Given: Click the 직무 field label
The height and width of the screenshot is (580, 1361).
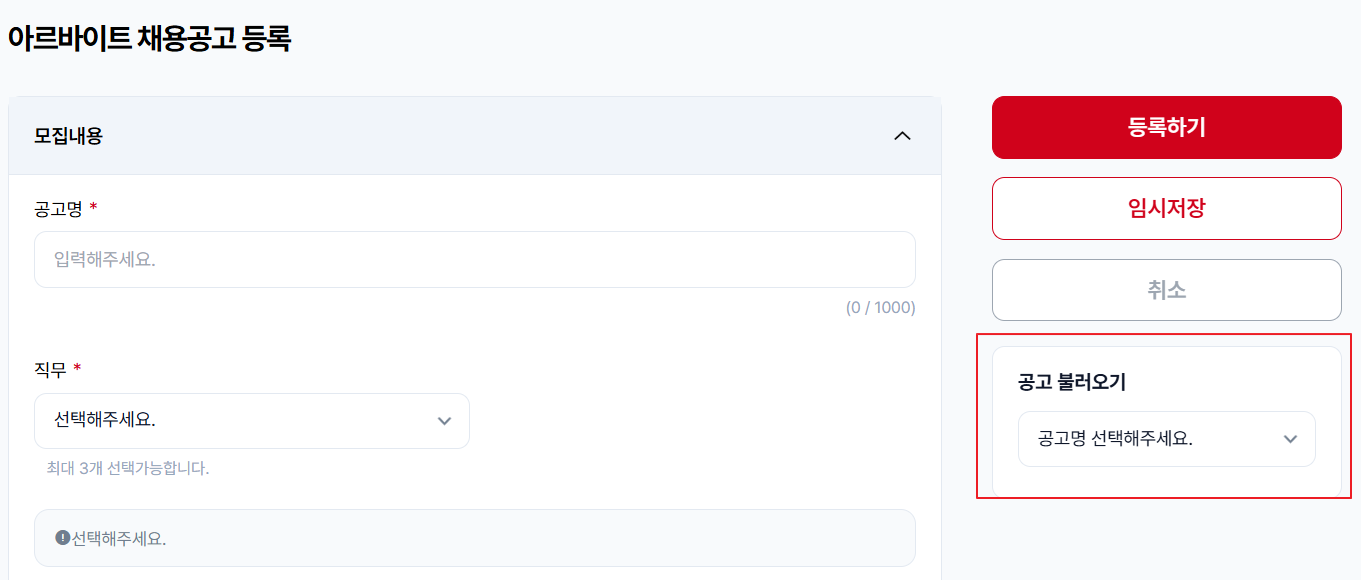Looking at the screenshot, I should (x=50, y=370).
